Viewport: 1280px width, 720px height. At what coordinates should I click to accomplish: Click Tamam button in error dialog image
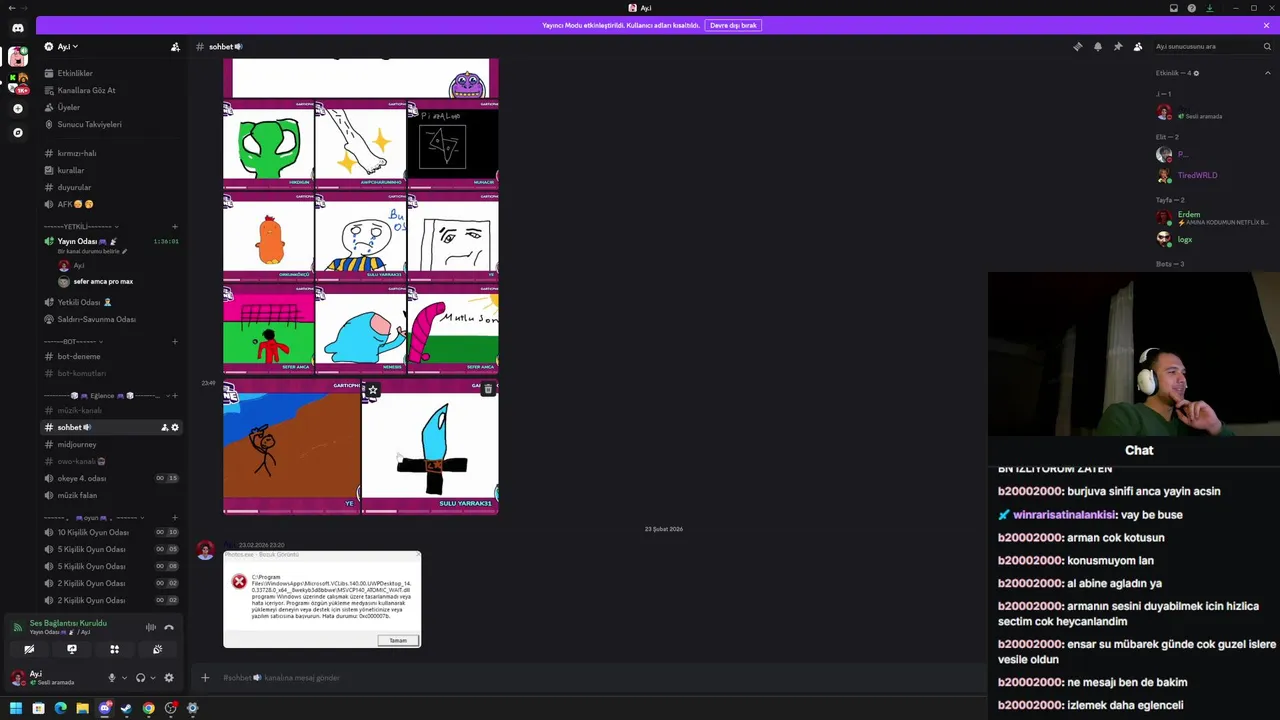point(398,641)
